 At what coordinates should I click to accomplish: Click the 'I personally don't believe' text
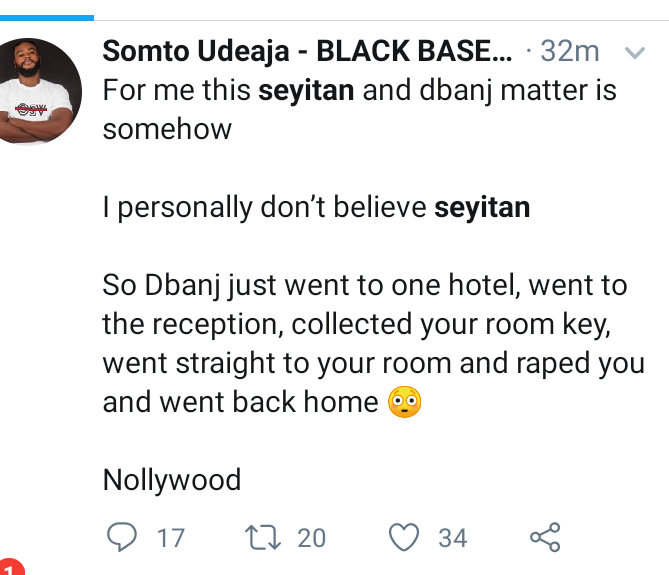[265, 208]
